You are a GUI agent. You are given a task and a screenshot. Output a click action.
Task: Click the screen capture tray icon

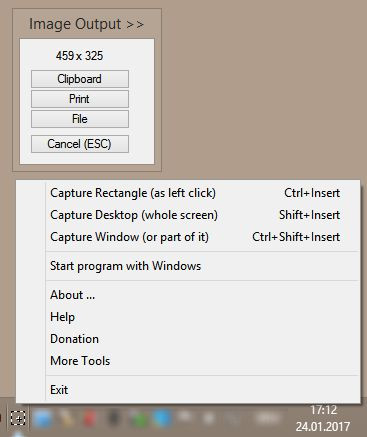coord(18,419)
